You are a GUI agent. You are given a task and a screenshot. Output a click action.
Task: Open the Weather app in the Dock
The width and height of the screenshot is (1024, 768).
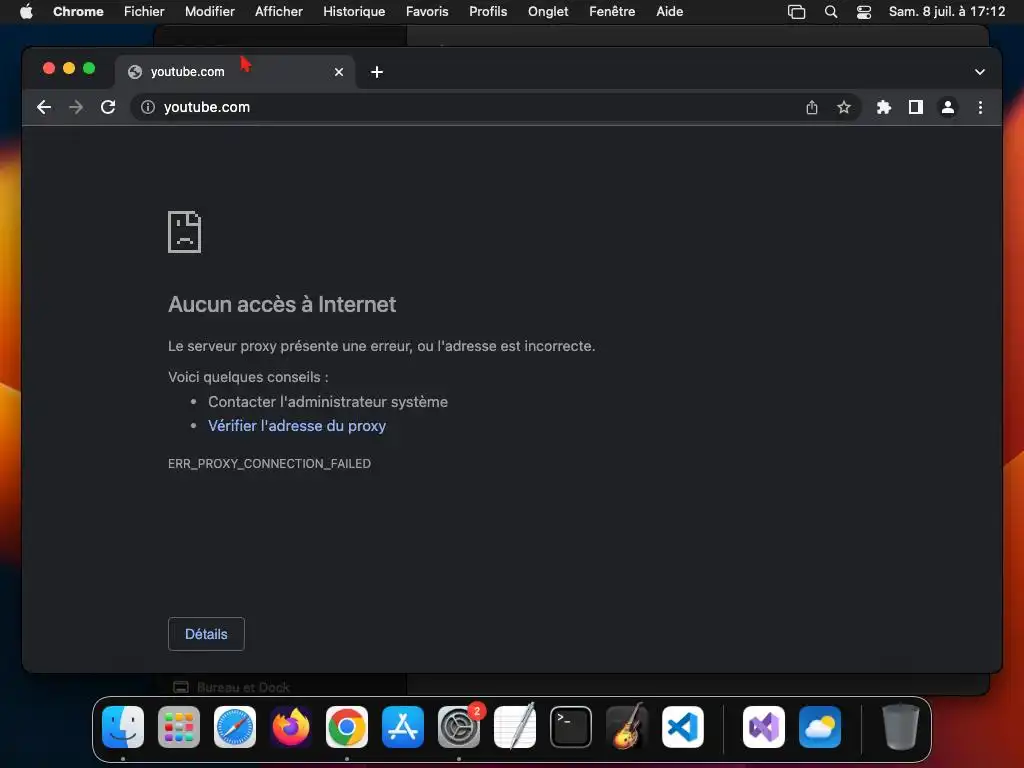pyautogui.click(x=820, y=727)
